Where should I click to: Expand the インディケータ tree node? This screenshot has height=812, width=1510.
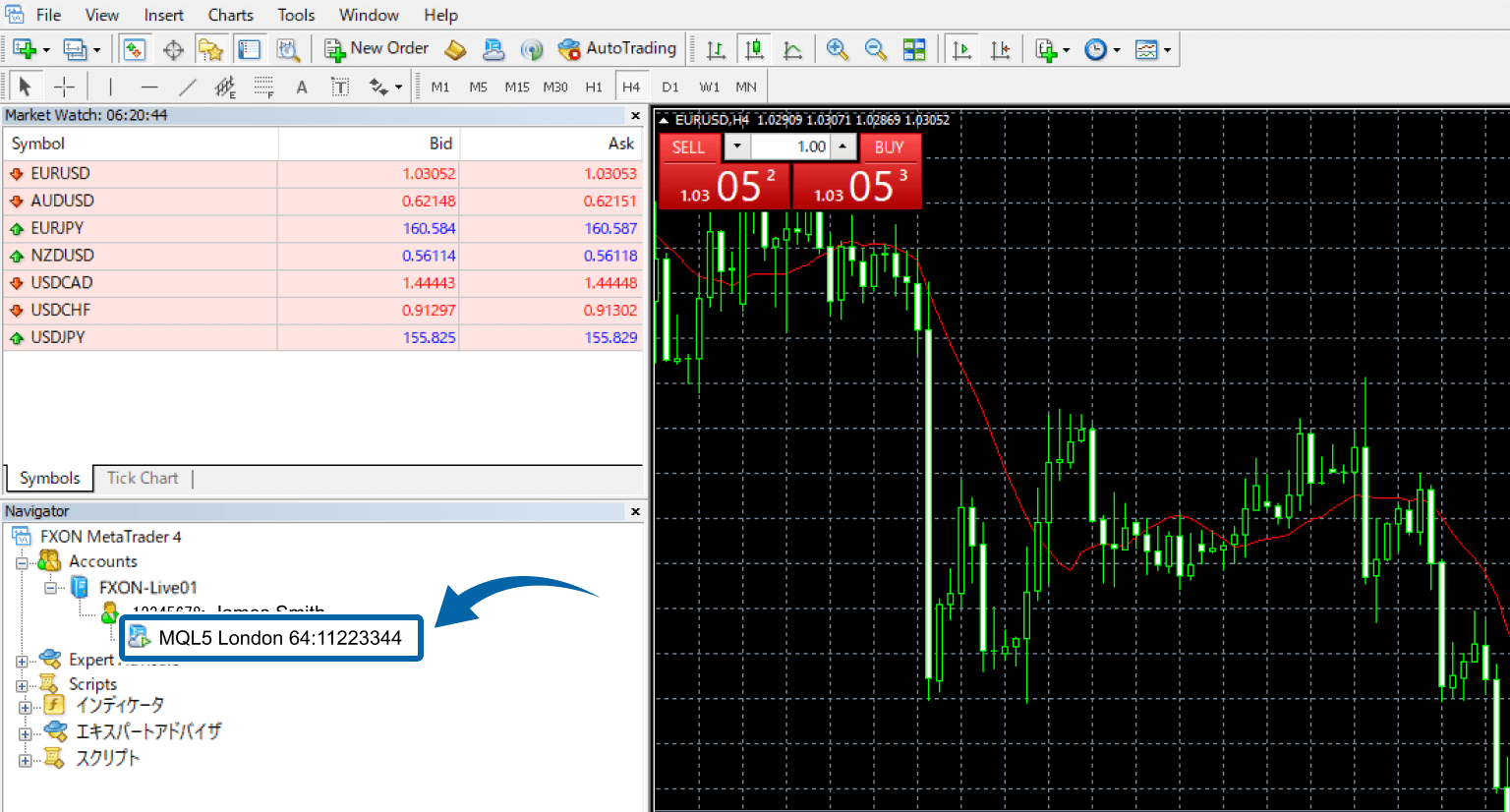pyautogui.click(x=25, y=707)
